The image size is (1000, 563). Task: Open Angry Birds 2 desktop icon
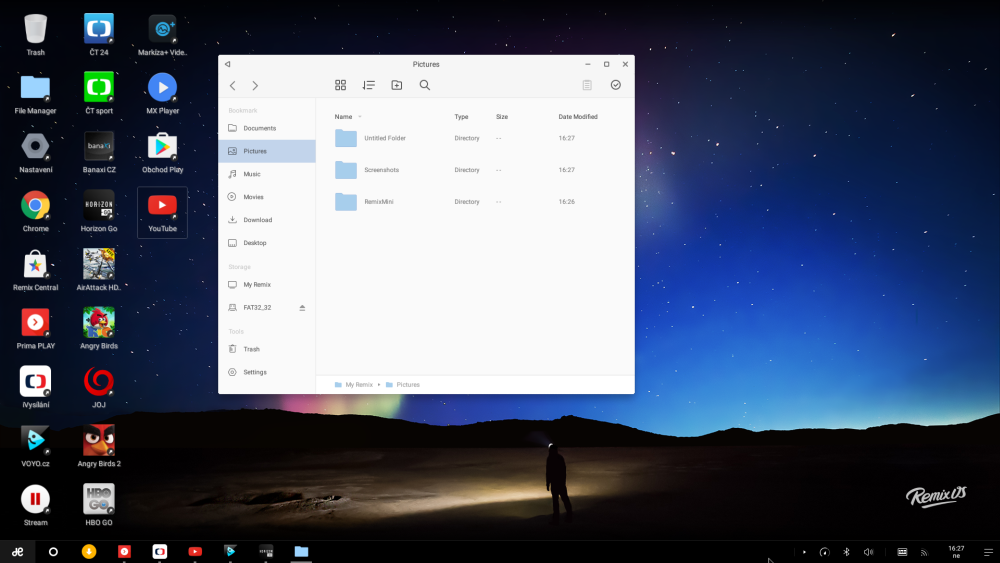pyautogui.click(x=99, y=447)
